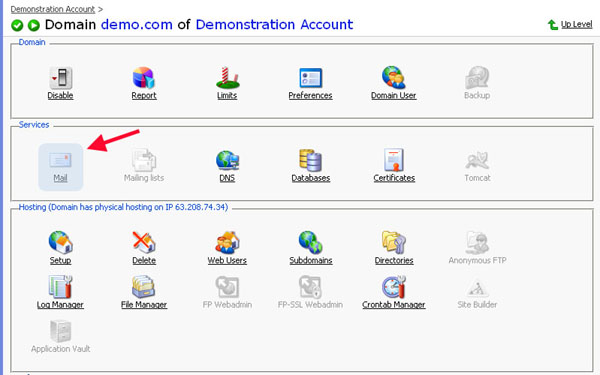
Task: Click the Disable switch icon
Action: [x=61, y=78]
